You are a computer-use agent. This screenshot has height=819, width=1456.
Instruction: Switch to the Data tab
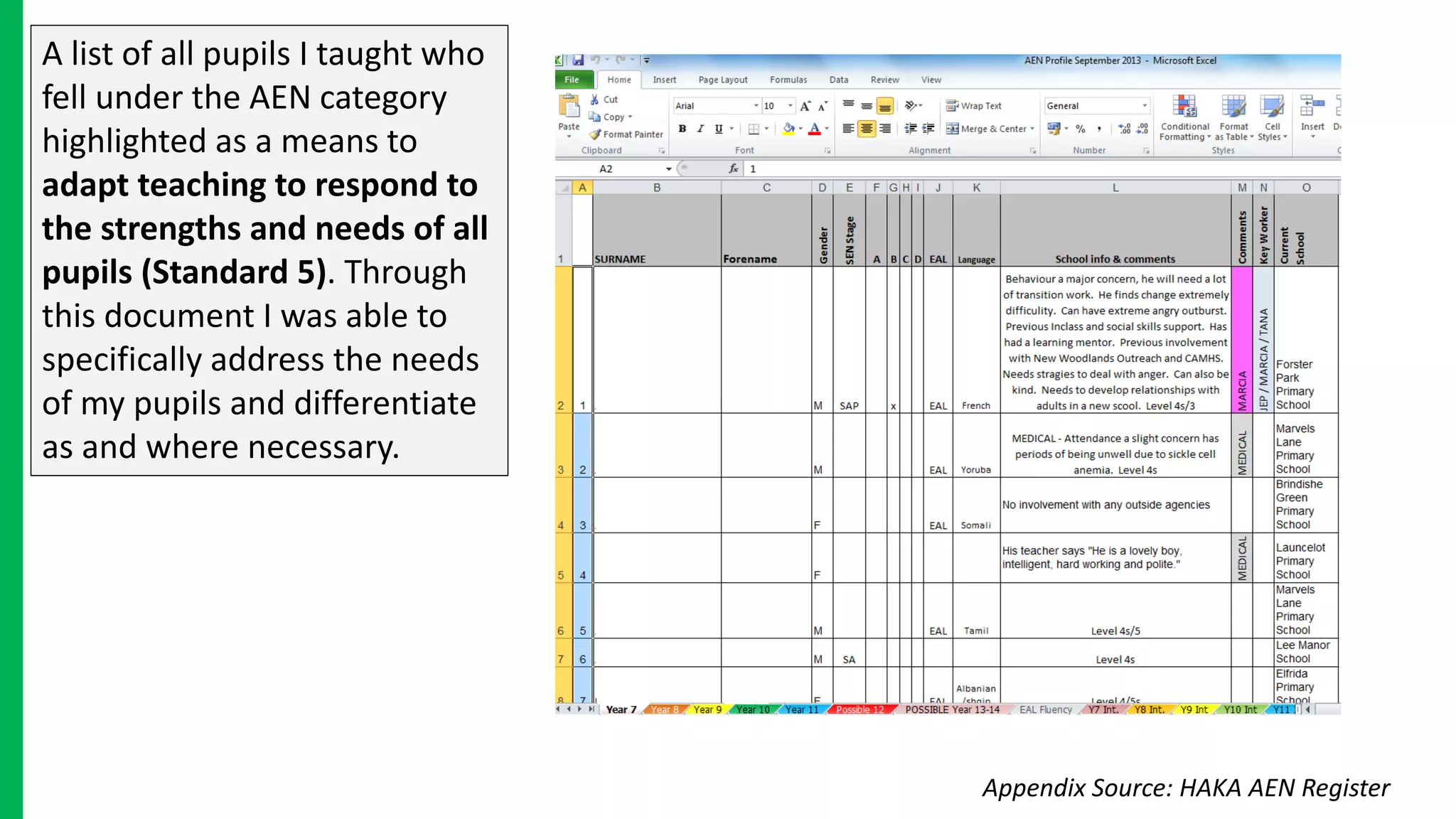point(839,80)
